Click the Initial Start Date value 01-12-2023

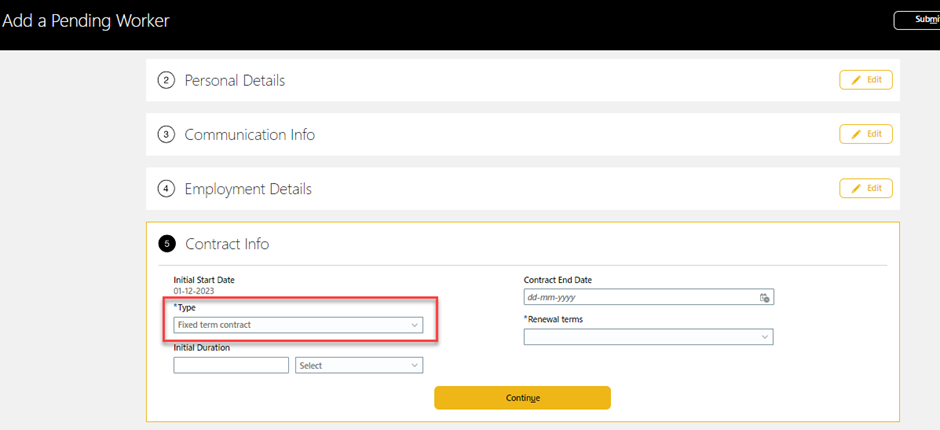pyautogui.click(x=194, y=291)
